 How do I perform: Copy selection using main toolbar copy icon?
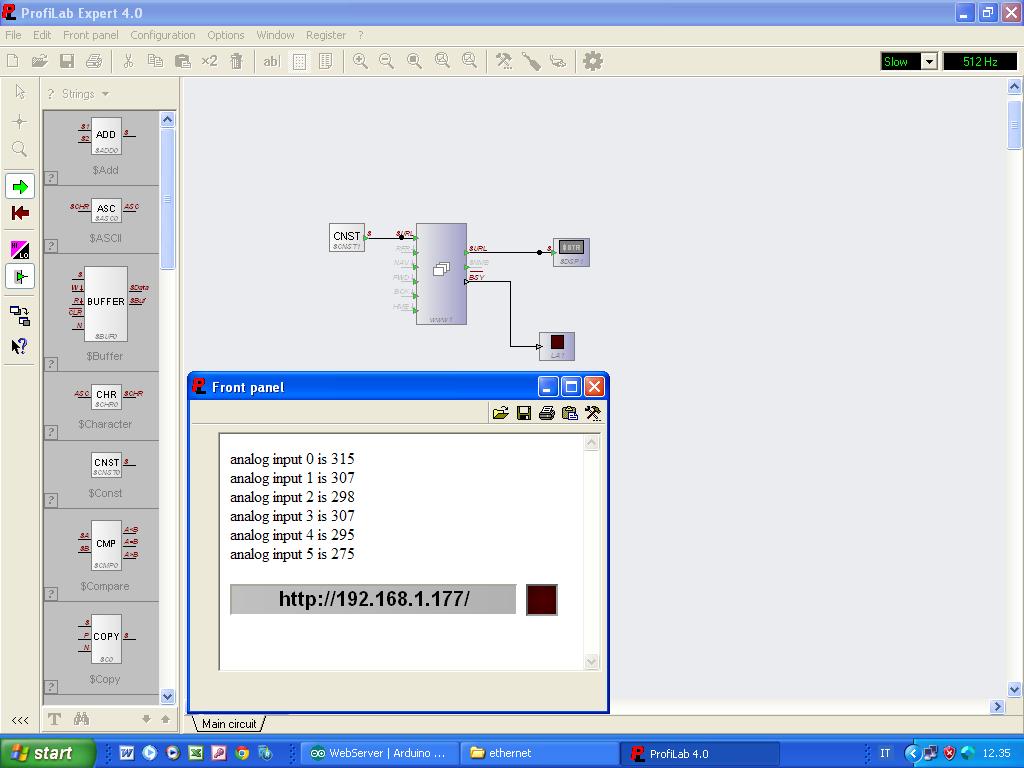155,61
